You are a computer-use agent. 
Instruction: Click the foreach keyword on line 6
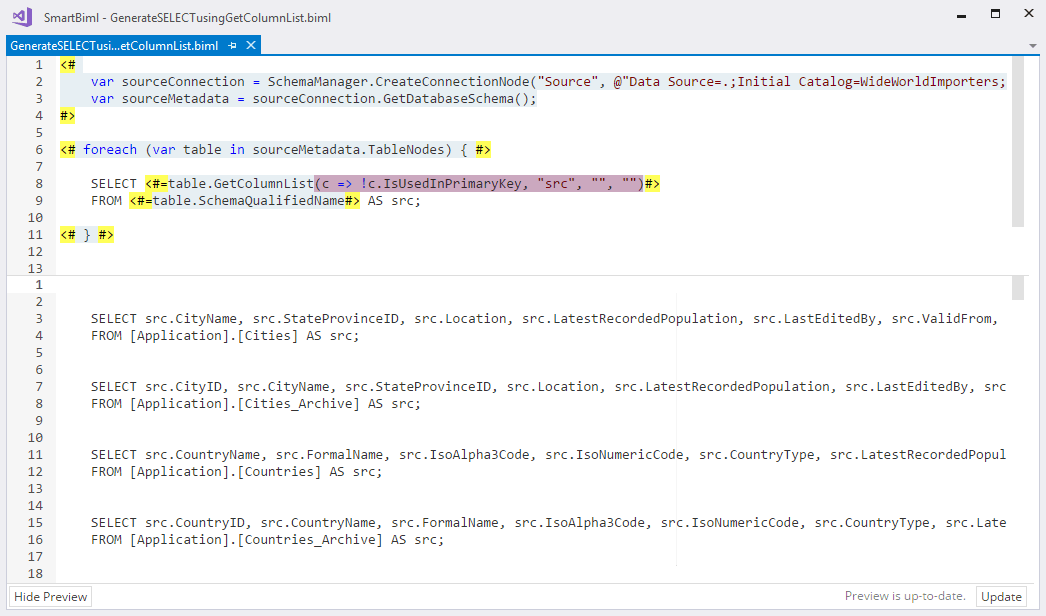pos(110,150)
